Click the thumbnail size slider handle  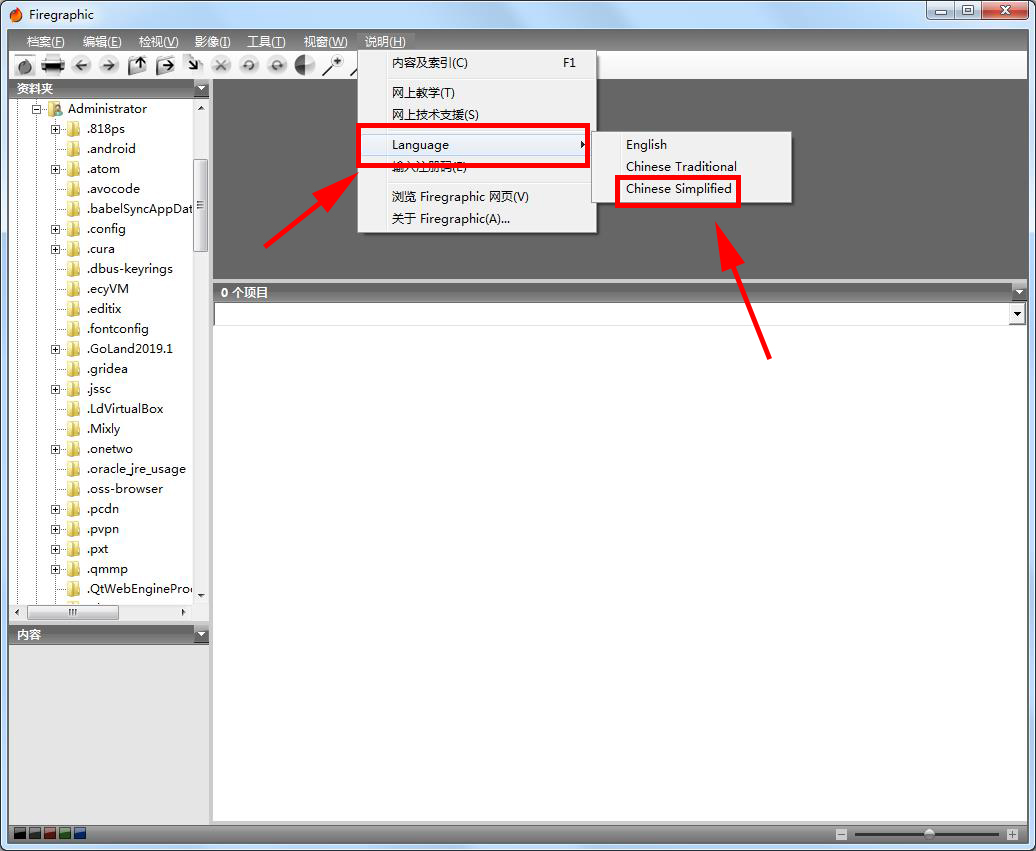click(x=930, y=834)
